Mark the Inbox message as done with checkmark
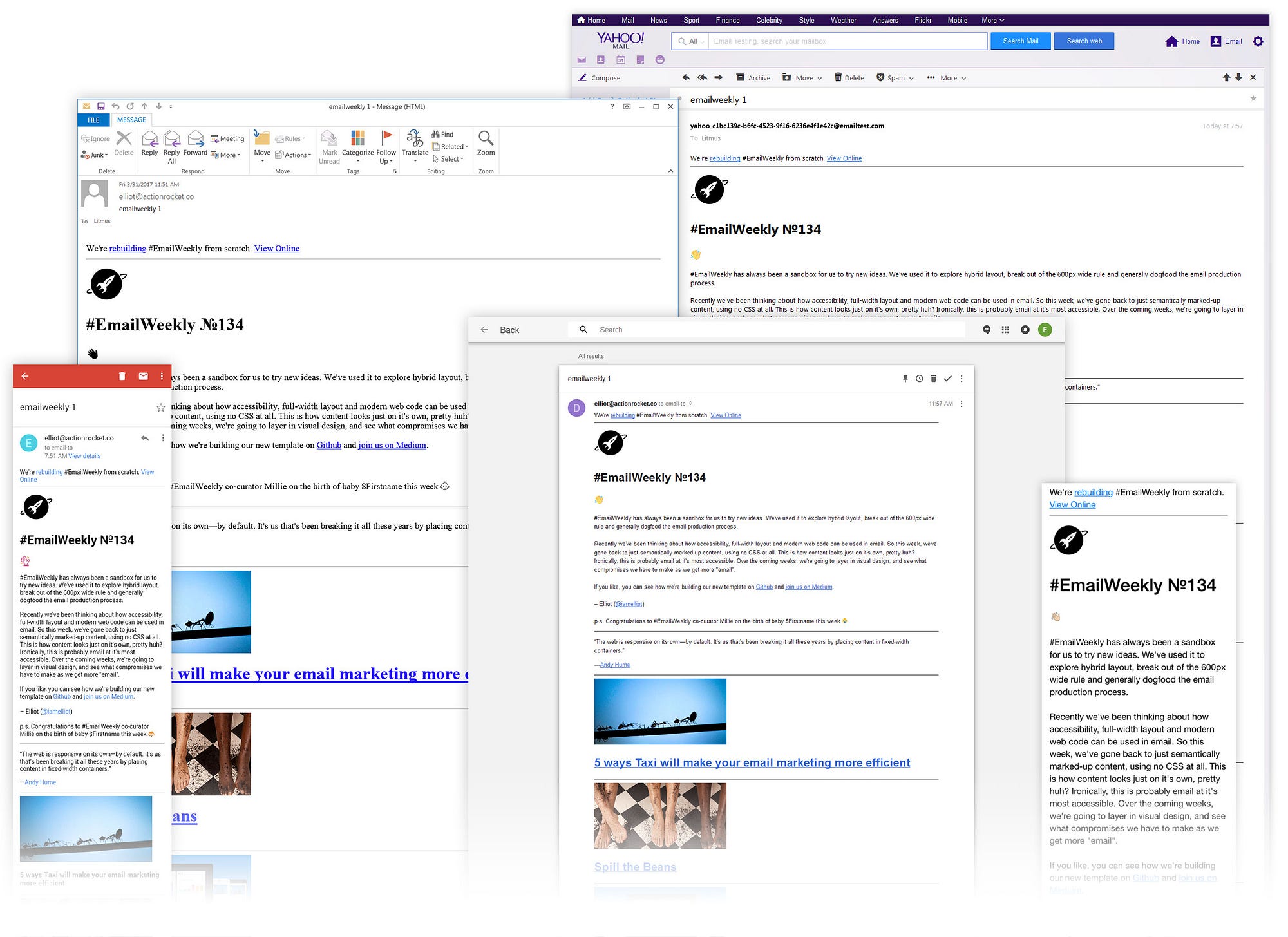Image resolution: width=1288 pixels, height=937 pixels. [947, 379]
